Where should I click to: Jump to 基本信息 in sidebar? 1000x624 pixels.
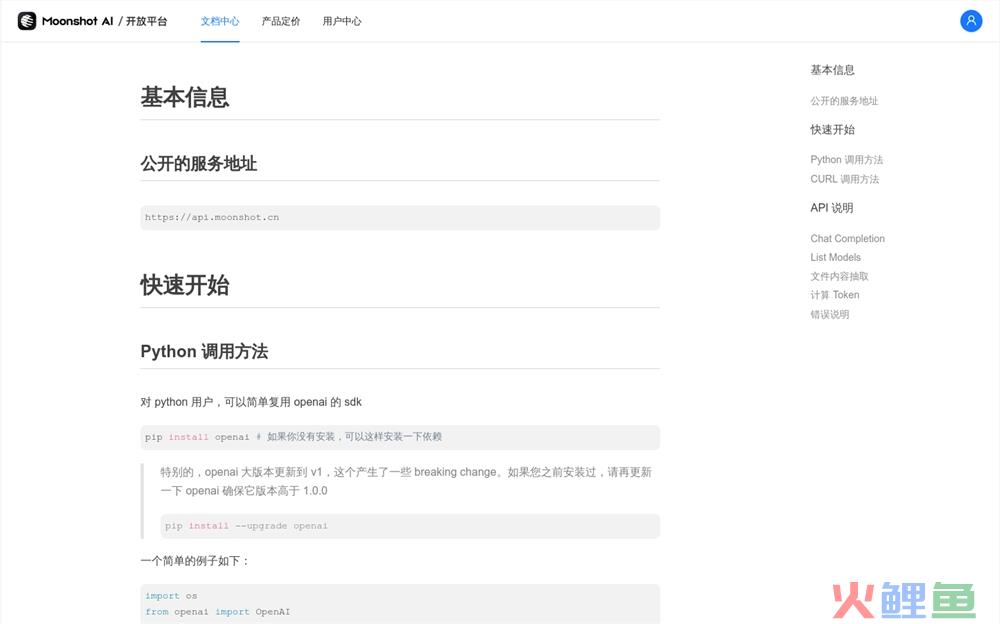[832, 70]
